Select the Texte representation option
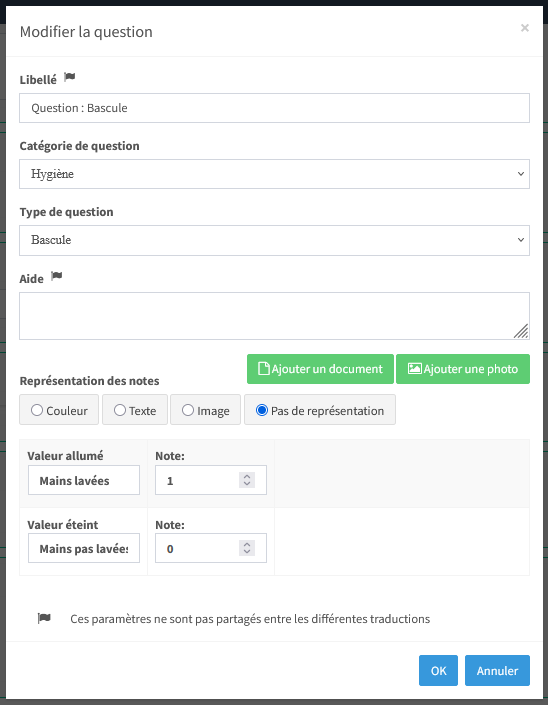The image size is (548, 705). pos(120,410)
